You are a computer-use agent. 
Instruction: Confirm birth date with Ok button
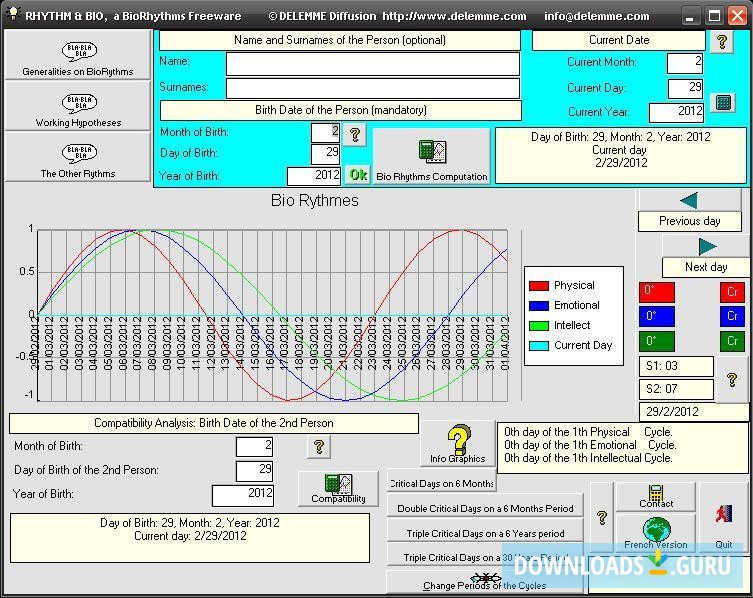tap(357, 175)
